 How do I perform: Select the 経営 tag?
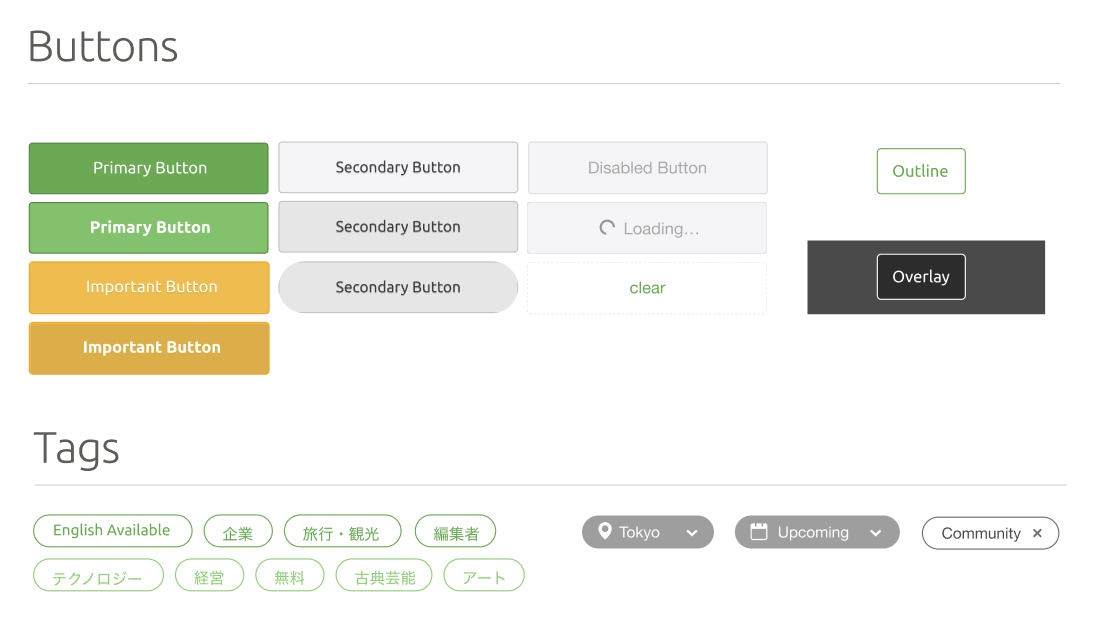[209, 575]
